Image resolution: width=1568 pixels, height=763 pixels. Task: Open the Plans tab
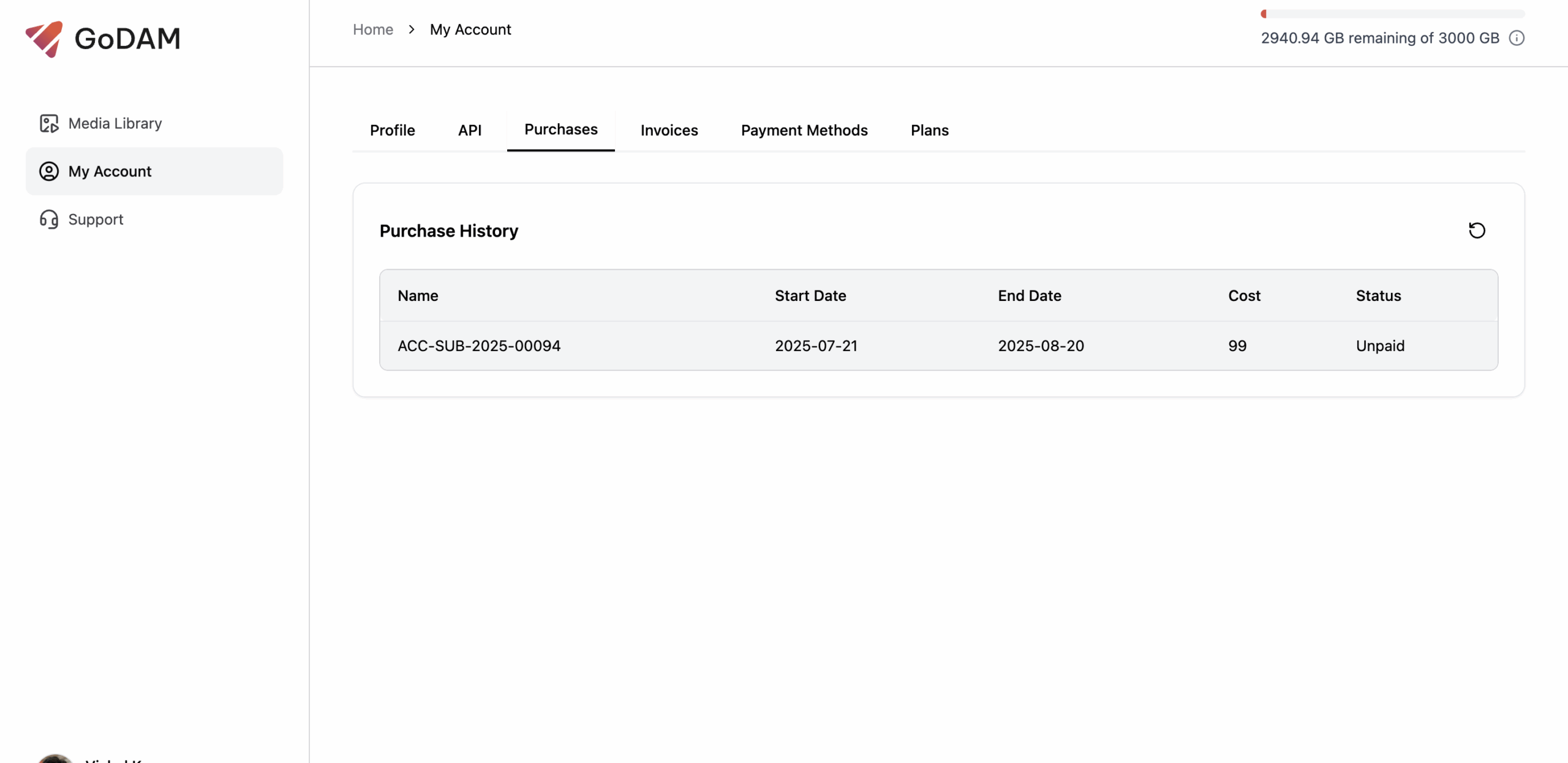click(929, 130)
